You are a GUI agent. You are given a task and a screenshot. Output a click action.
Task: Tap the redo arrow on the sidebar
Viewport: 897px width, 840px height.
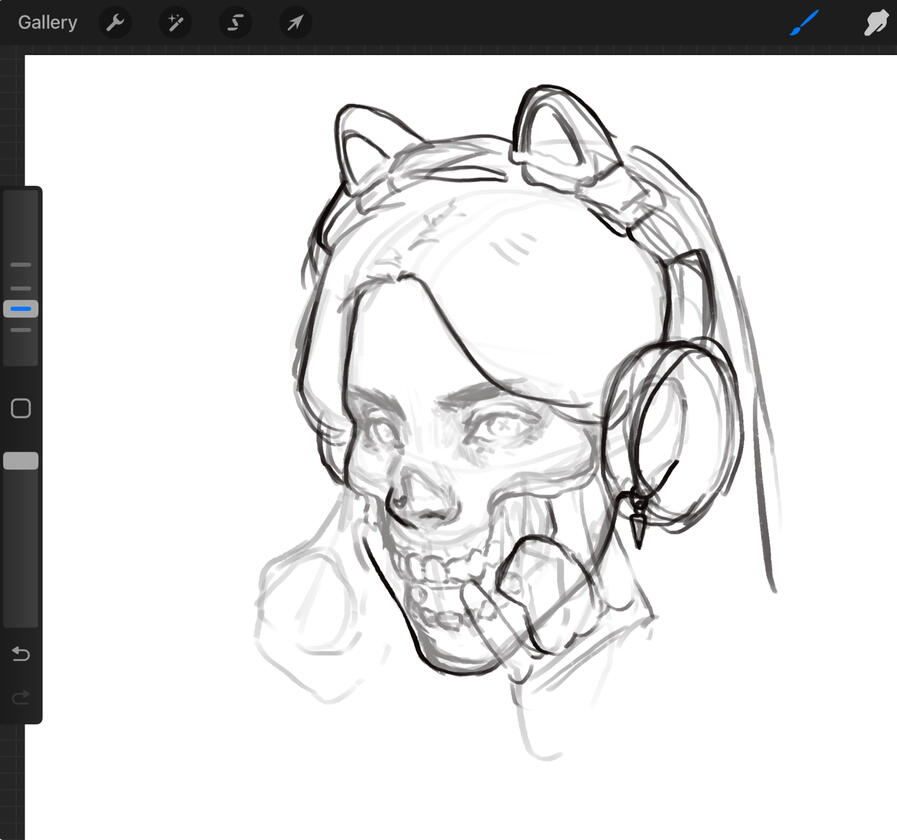click(20, 697)
